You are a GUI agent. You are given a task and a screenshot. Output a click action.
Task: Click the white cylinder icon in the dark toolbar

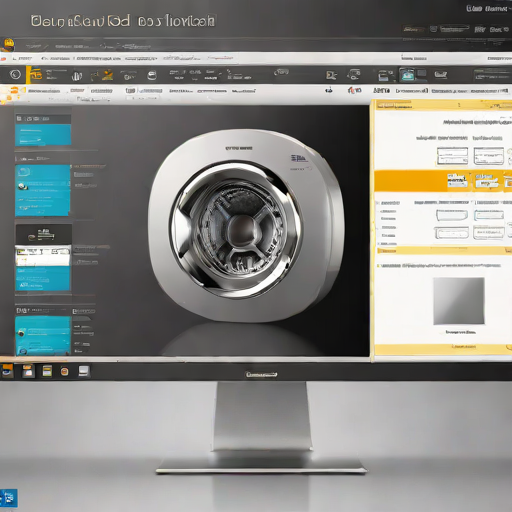(152, 75)
